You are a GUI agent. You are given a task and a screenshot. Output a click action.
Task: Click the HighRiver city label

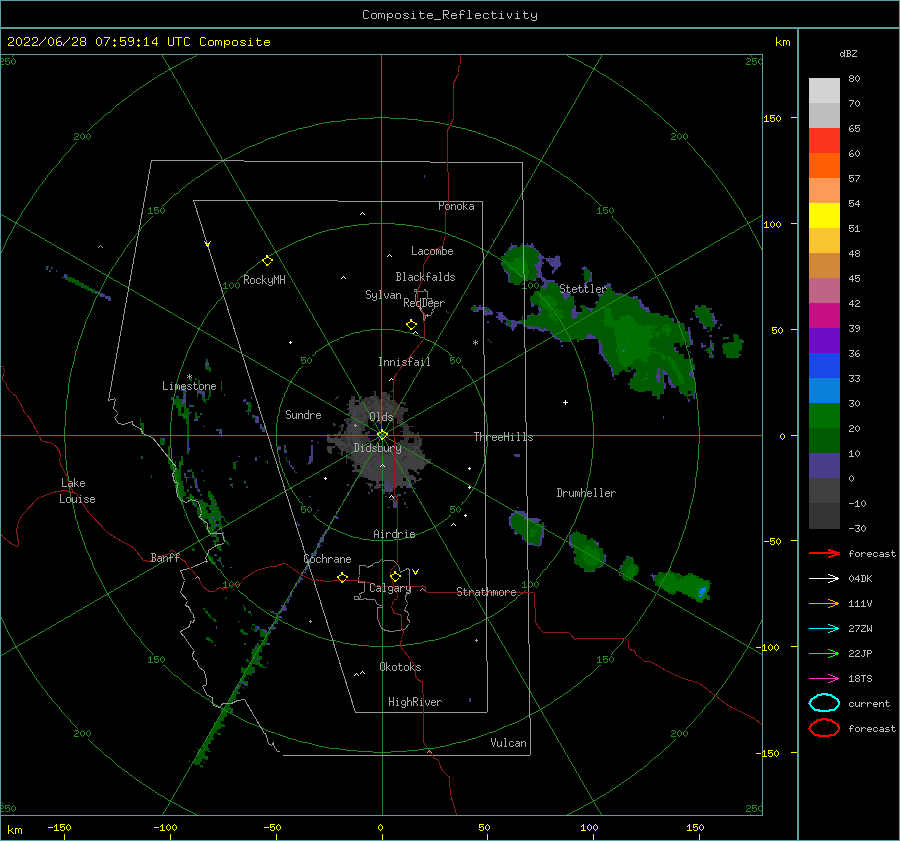(415, 702)
